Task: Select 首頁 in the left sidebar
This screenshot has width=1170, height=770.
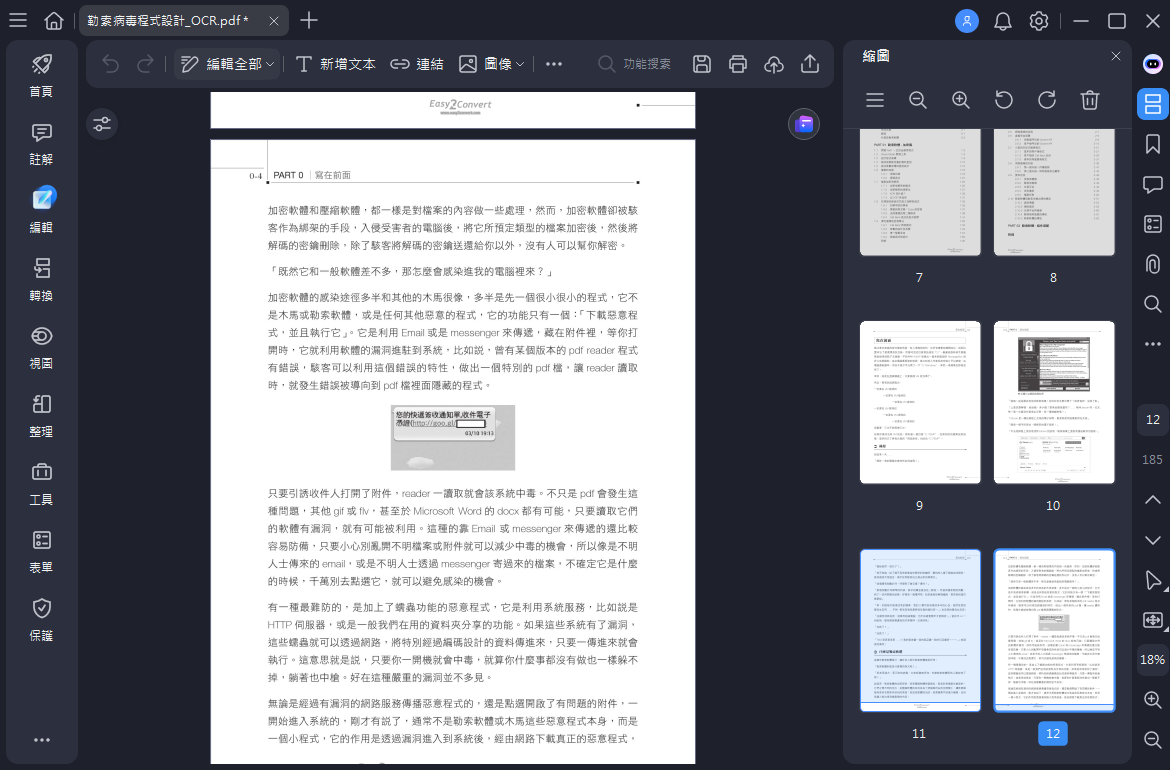Action: coord(41,75)
